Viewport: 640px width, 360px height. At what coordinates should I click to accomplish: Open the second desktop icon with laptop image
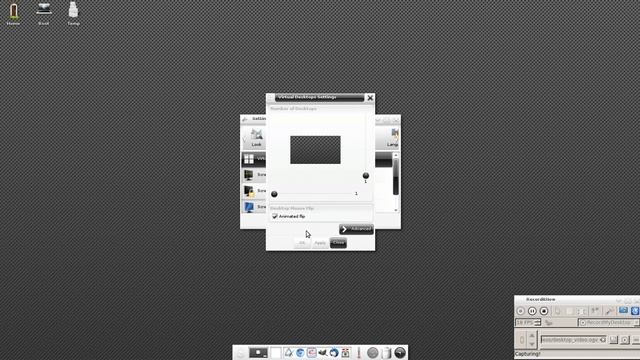tap(43, 13)
